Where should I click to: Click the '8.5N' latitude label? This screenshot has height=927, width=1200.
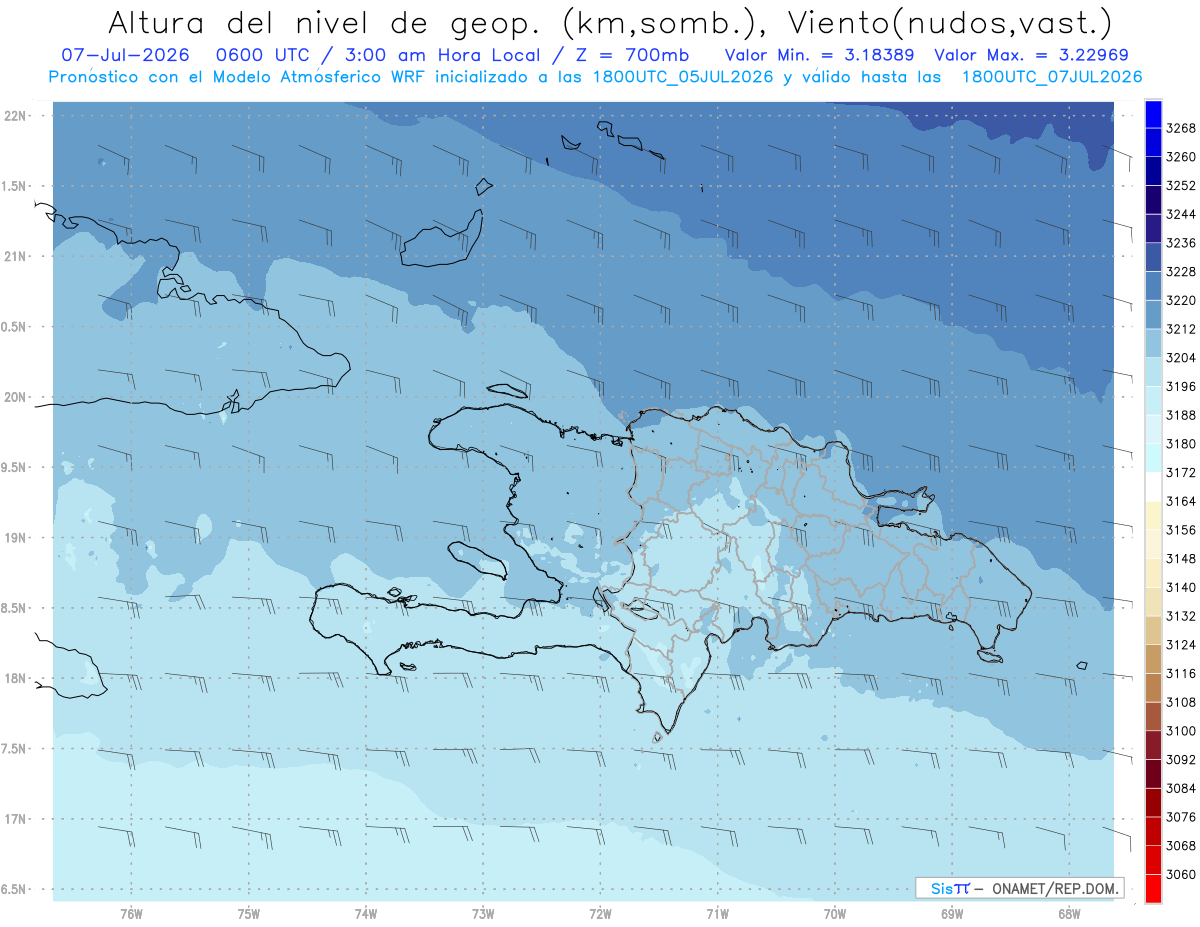pos(15,608)
